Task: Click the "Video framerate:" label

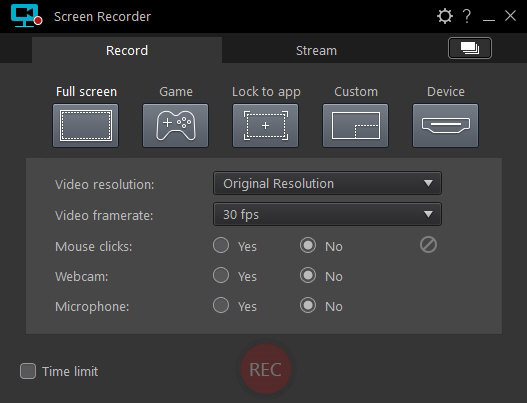Action: 104,215
